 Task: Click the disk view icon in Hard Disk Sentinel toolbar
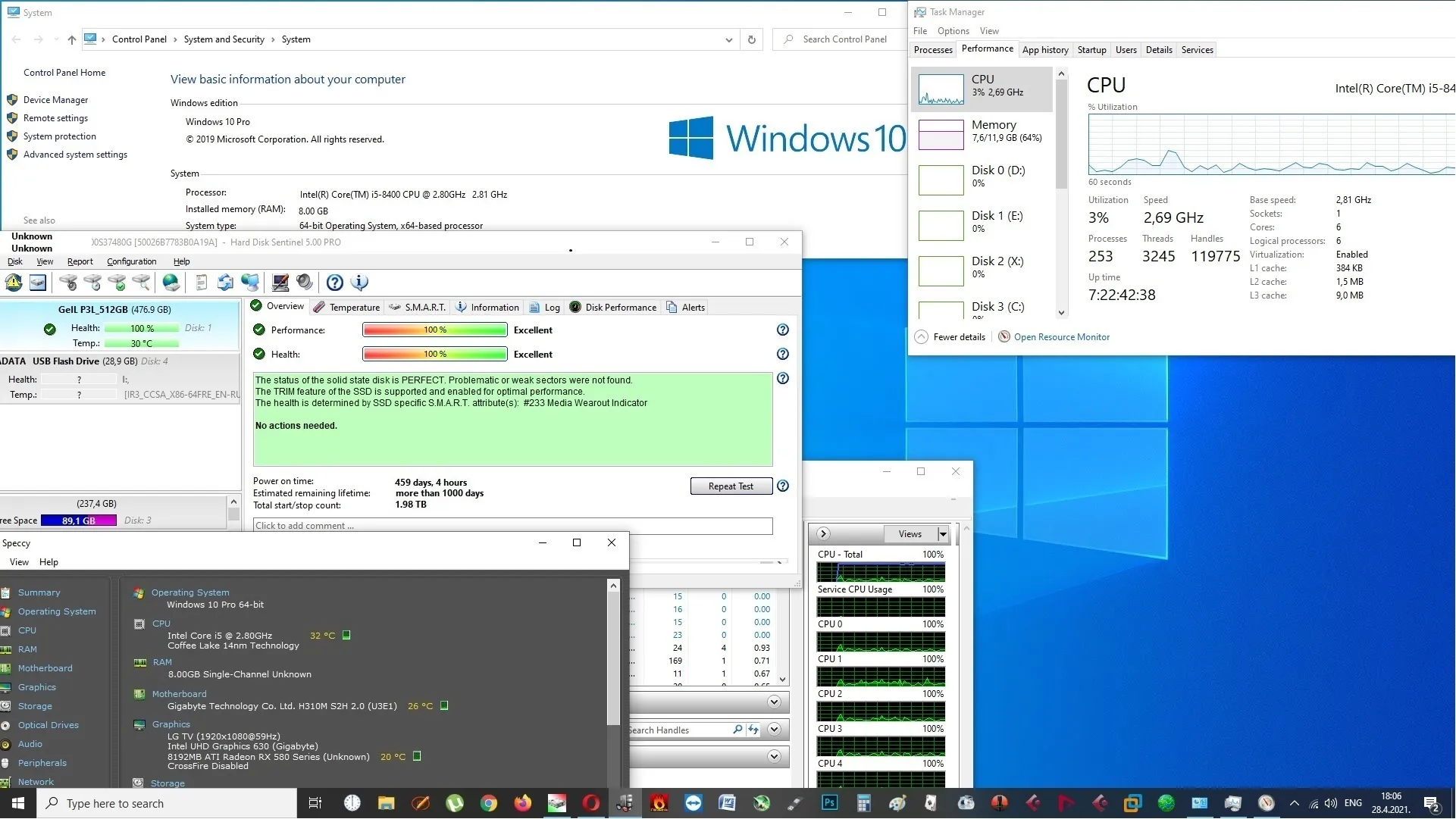38,283
